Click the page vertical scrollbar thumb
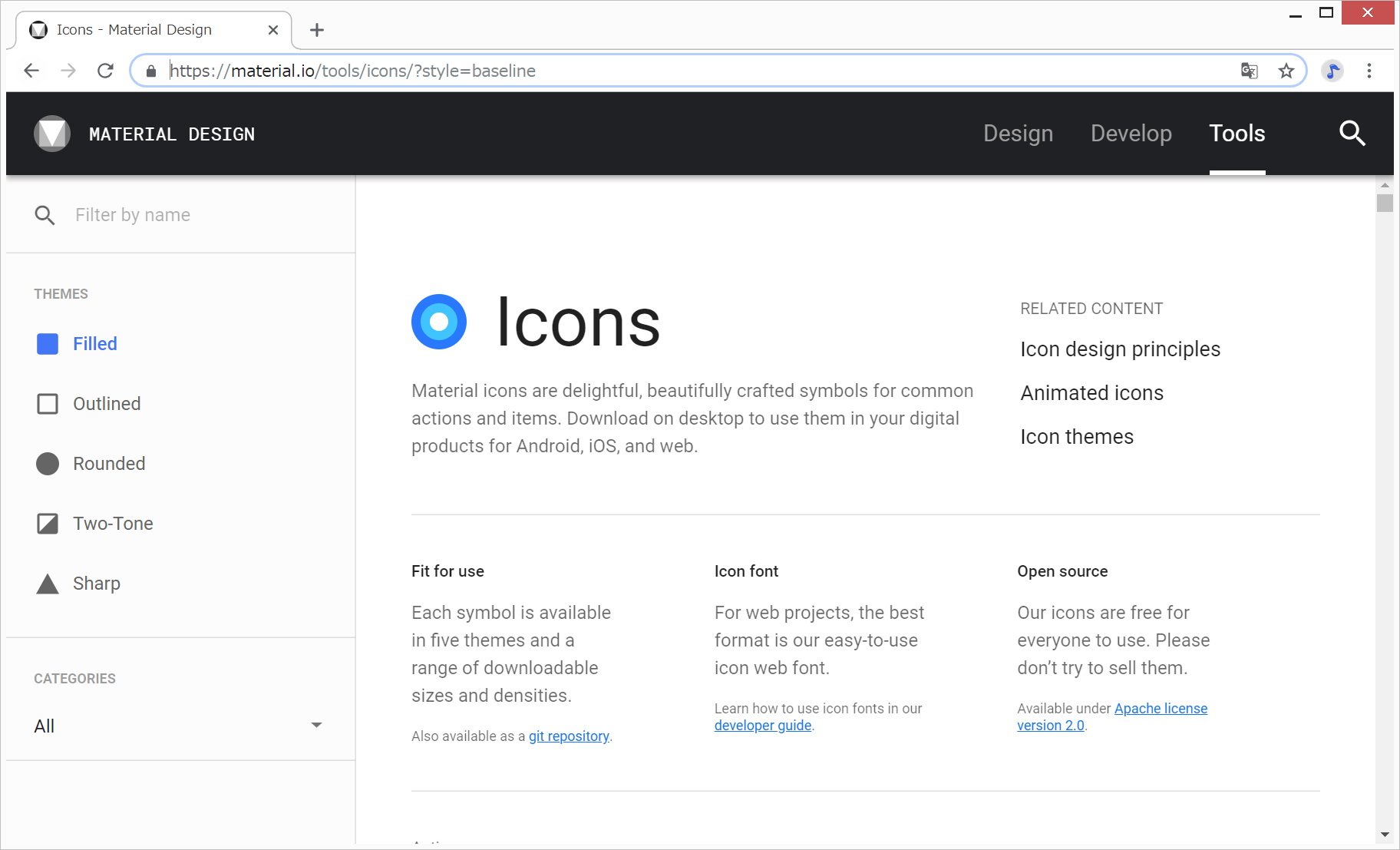Viewport: 1400px width, 850px height. coord(1385,203)
